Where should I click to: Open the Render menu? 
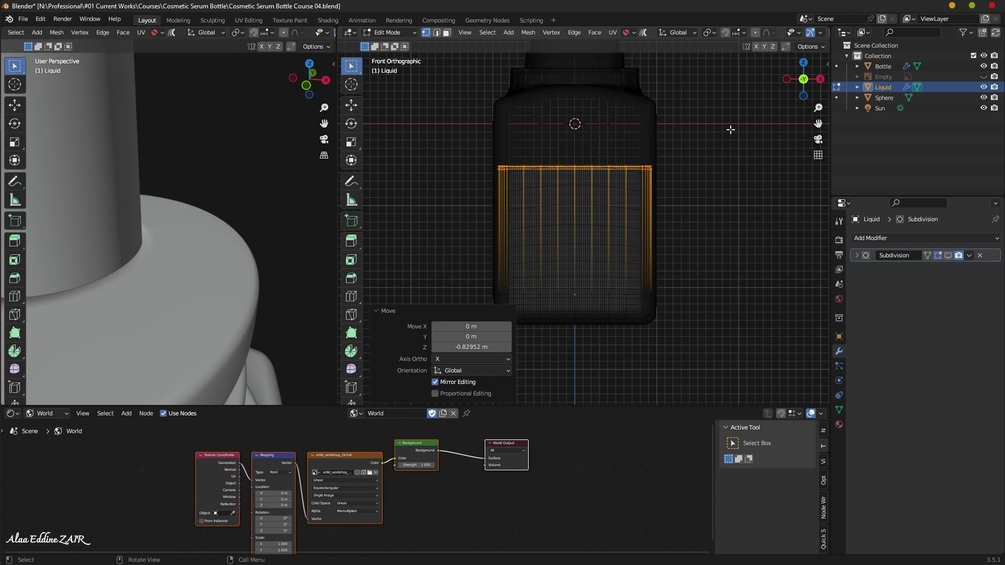[x=62, y=19]
